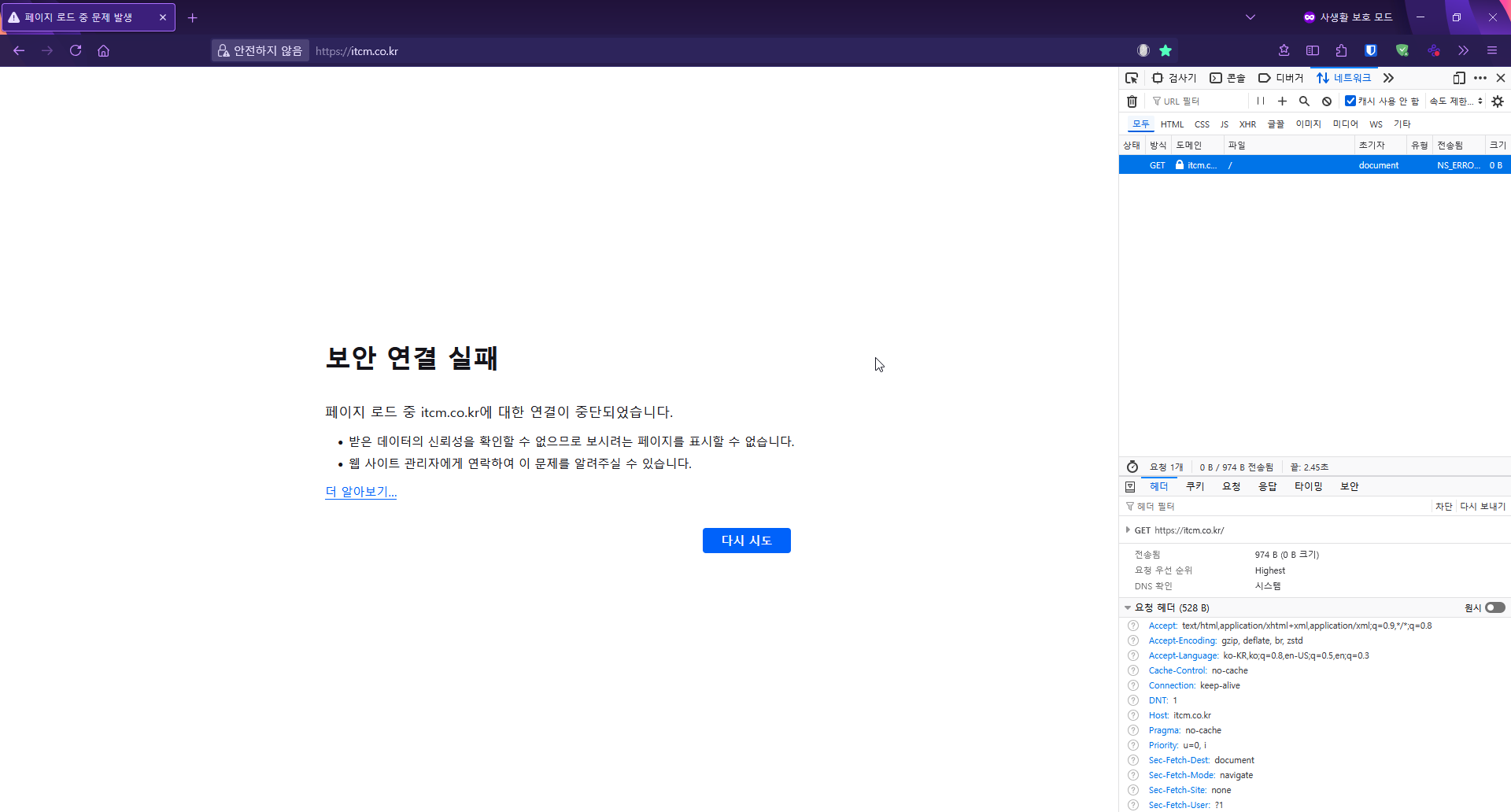
Task: Open the Response details tab
Action: click(1267, 486)
